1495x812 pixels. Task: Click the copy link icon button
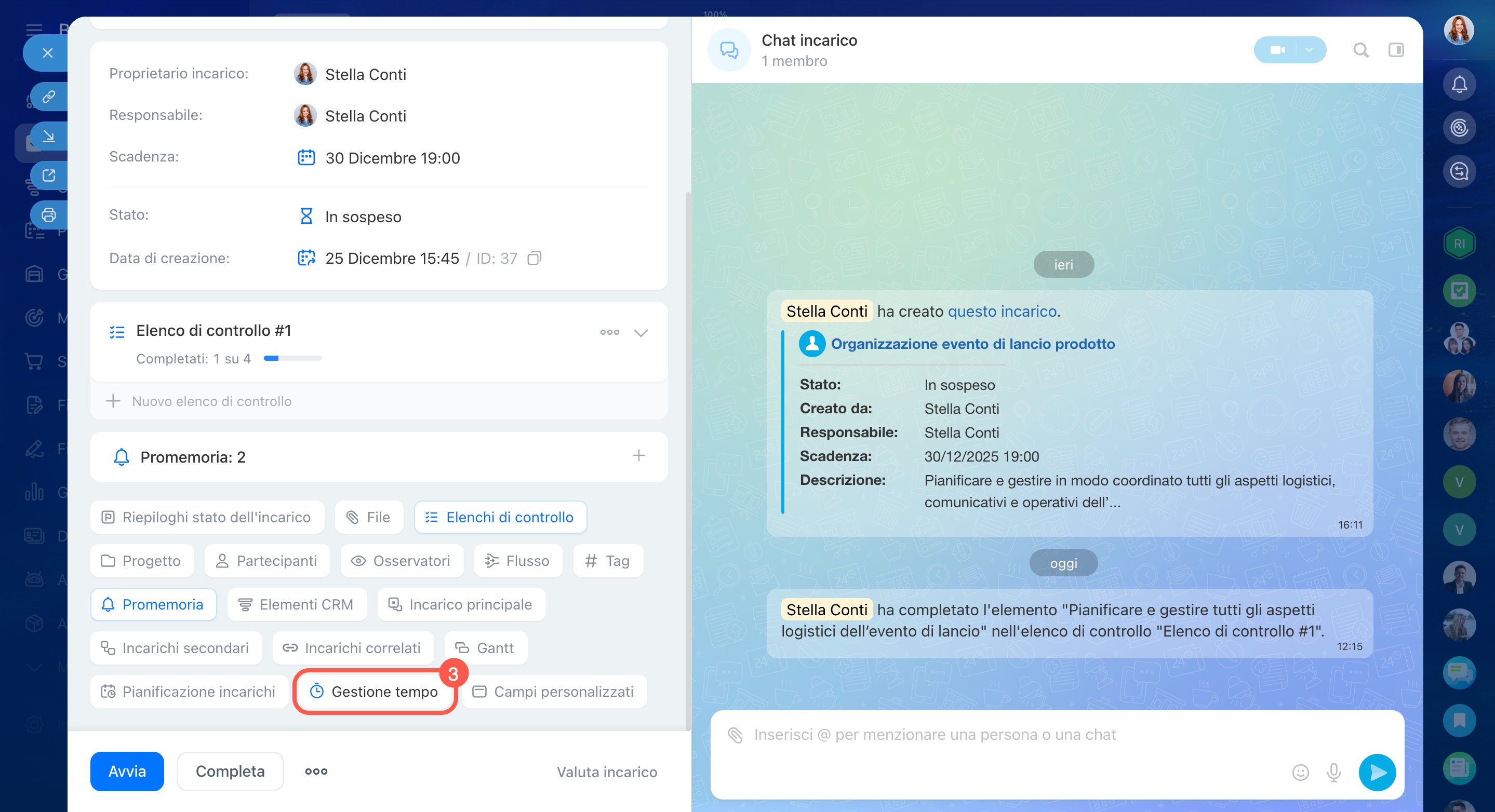[x=49, y=96]
